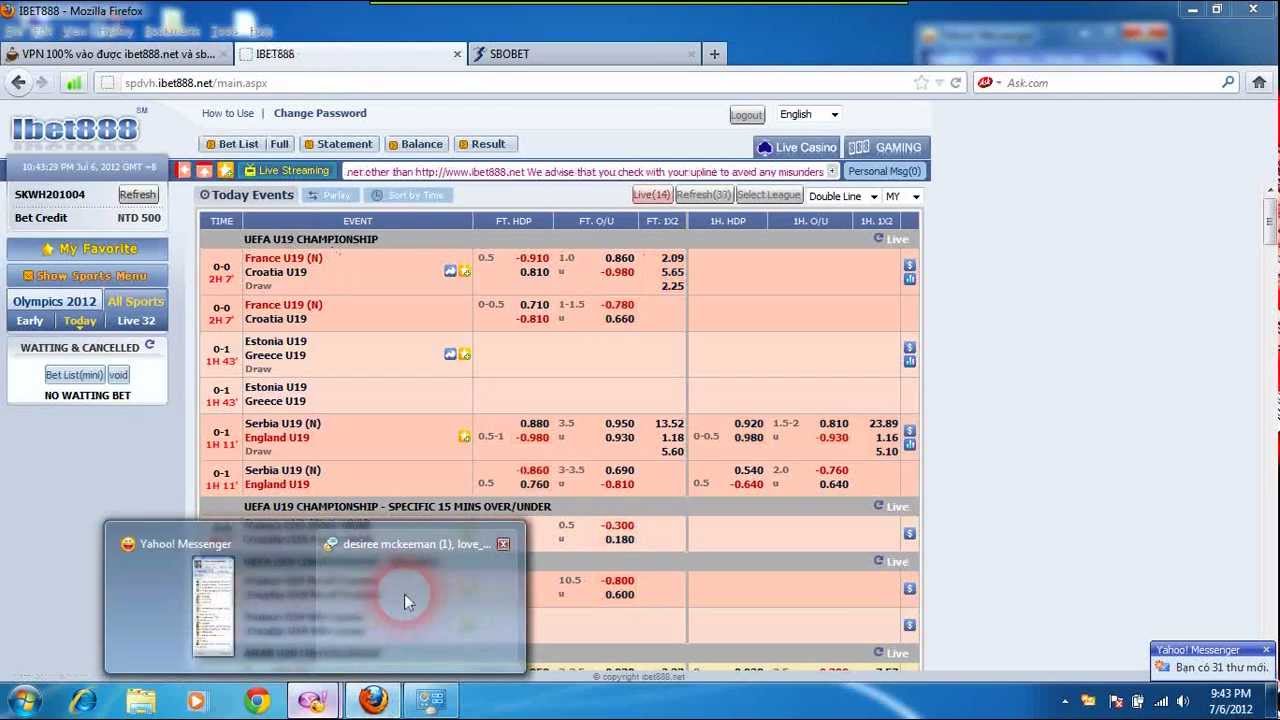Screen dimensions: 1280x720
Task: Expand the scrolling announcement with the plus button
Action: pyautogui.click(x=832, y=171)
